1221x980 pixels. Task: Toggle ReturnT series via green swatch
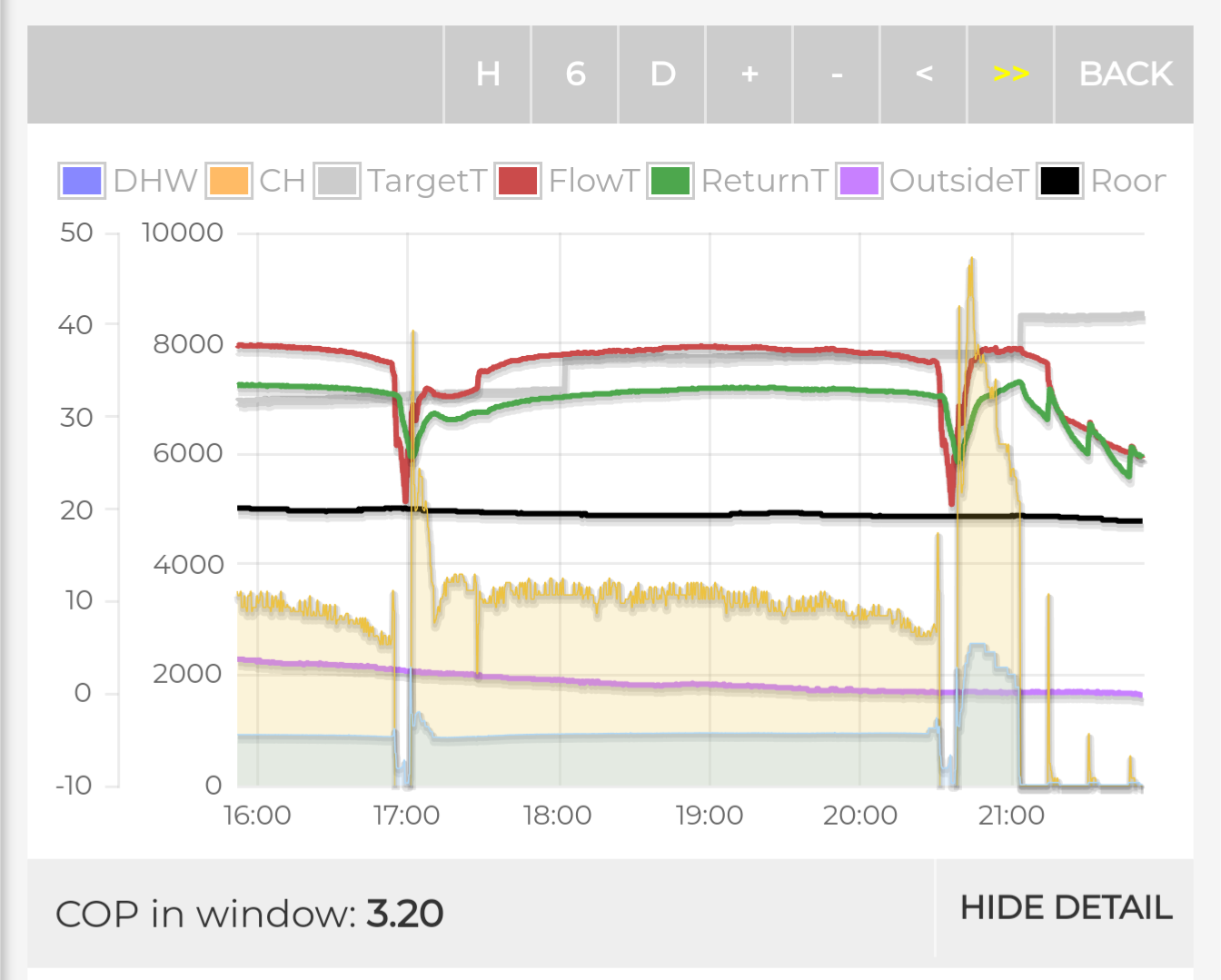coord(670,181)
